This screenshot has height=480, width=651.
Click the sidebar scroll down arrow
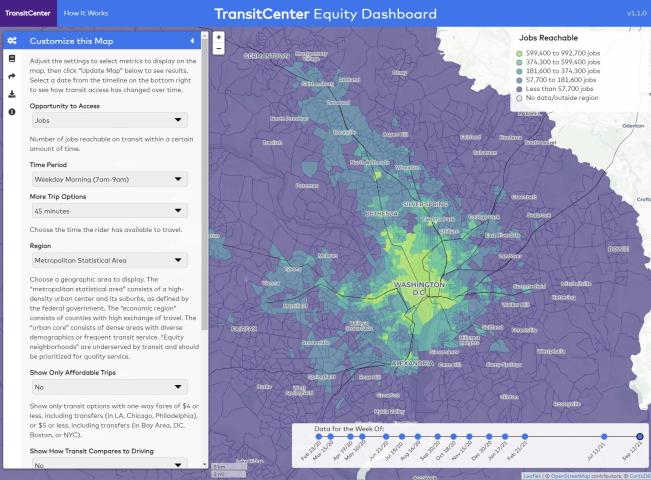tap(204, 465)
